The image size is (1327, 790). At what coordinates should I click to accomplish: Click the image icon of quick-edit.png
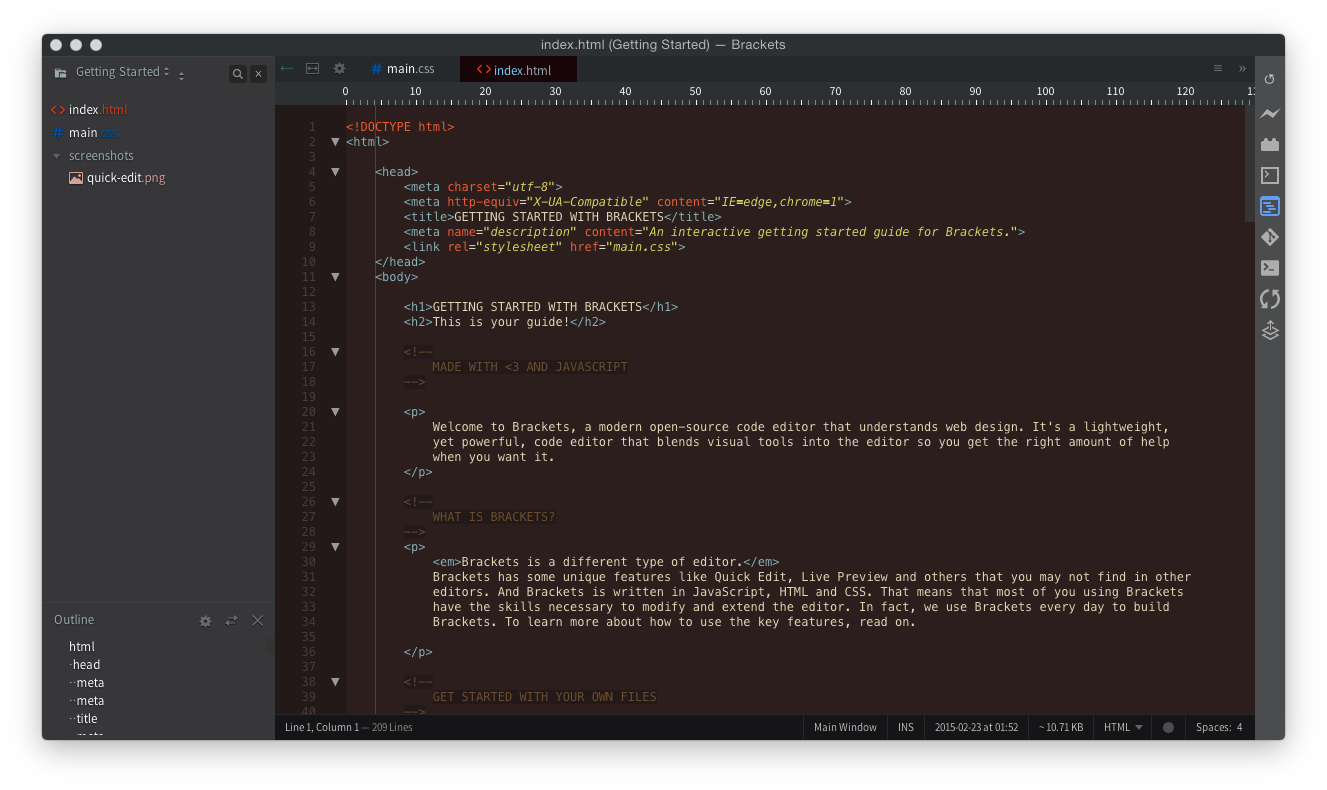(76, 178)
